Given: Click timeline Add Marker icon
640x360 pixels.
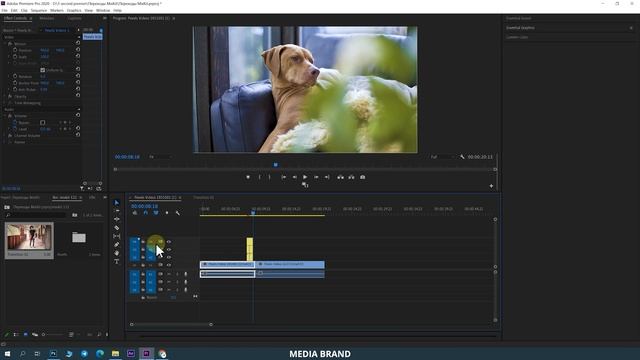Looking at the screenshot, I should [x=167, y=213].
